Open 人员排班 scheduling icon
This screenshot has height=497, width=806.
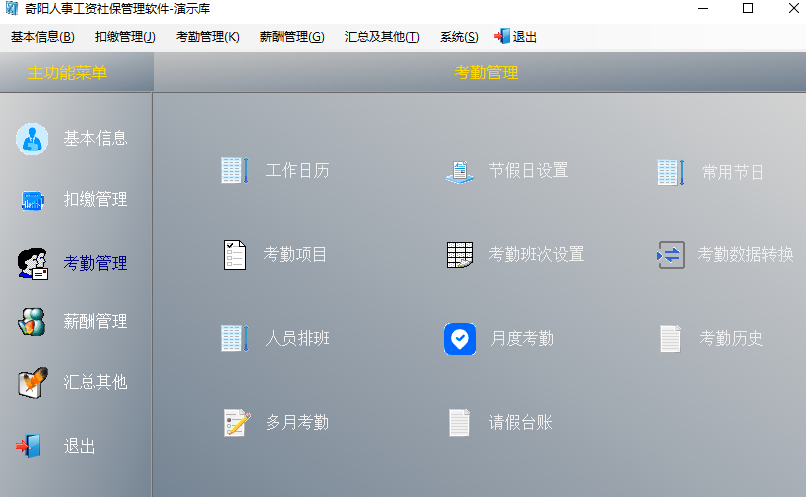click(x=233, y=339)
